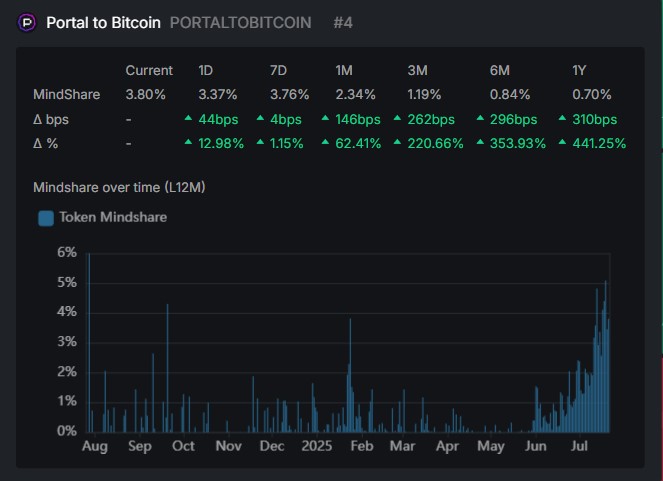
Task: Select the 7D column header
Action: [x=278, y=70]
